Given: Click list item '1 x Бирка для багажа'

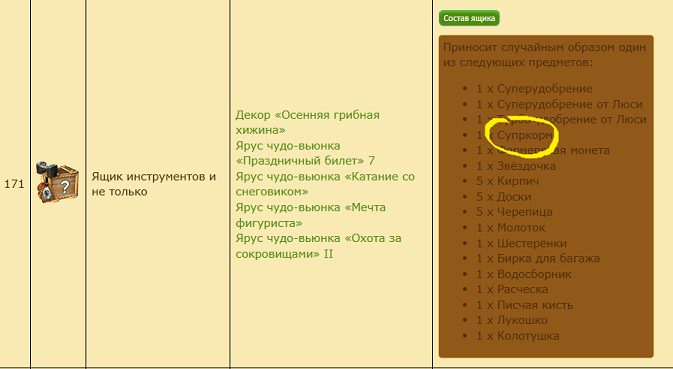Looking at the screenshot, I should click(x=538, y=259).
